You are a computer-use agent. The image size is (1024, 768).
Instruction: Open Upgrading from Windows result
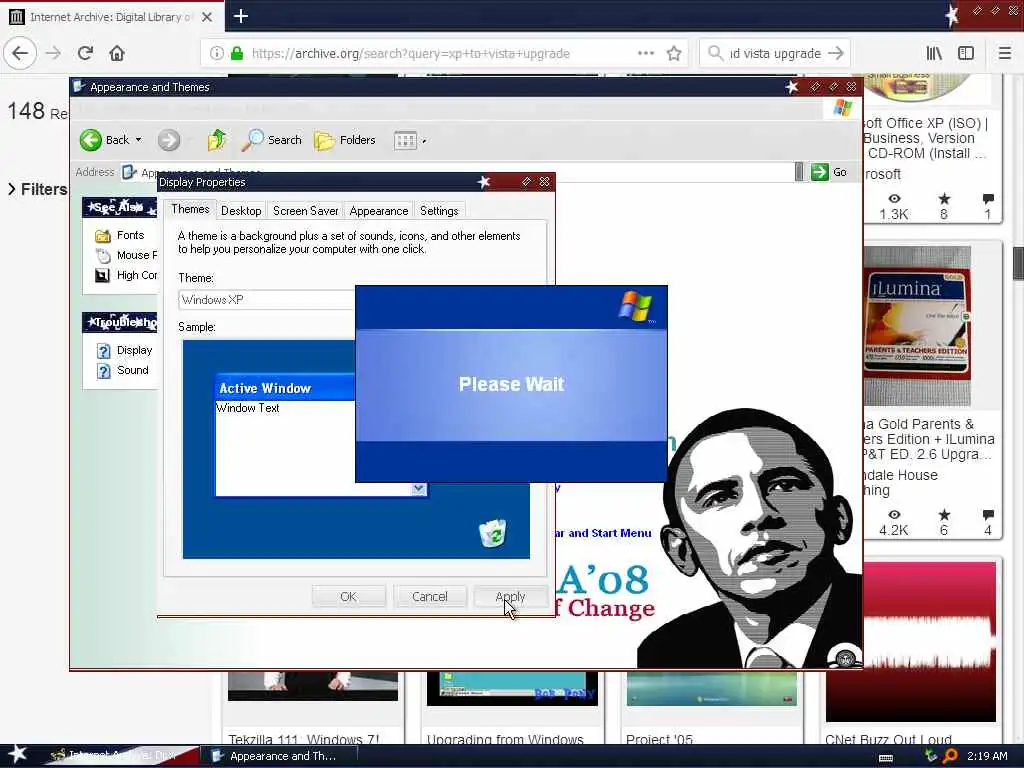coord(505,739)
